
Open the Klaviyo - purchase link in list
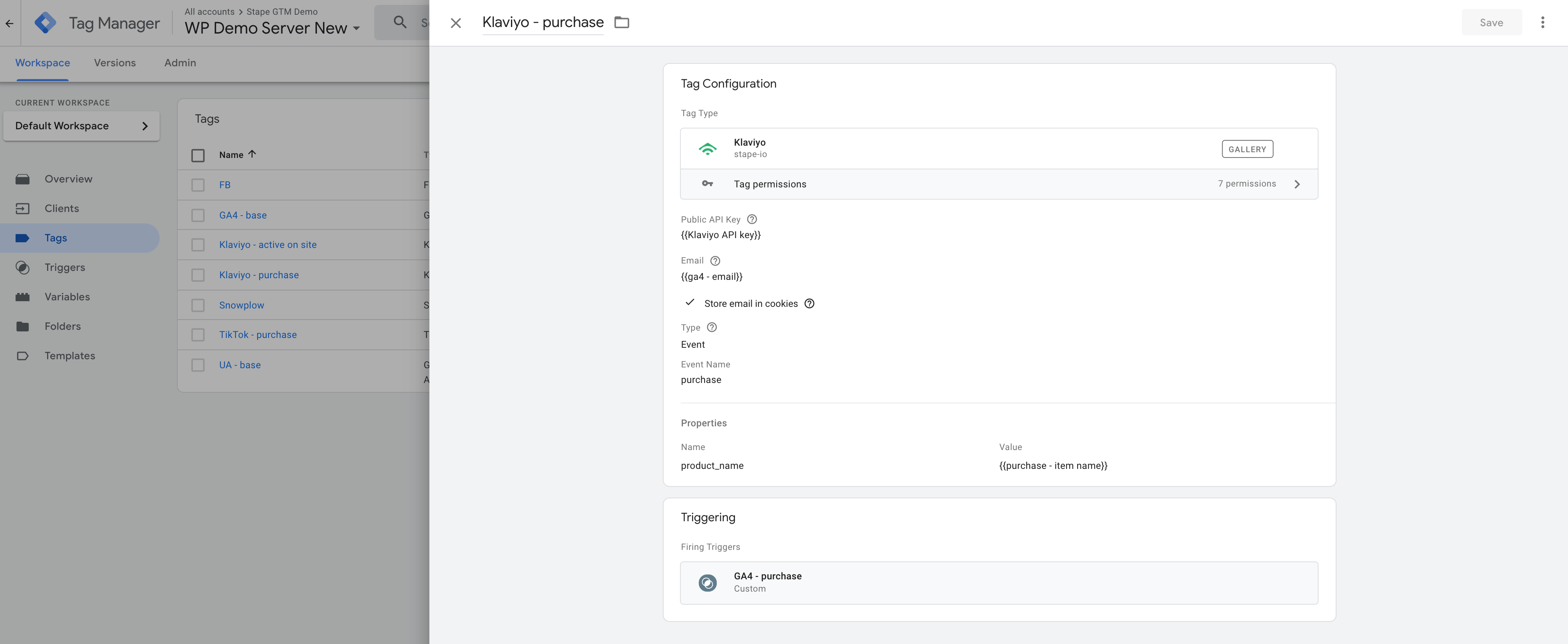[x=259, y=275]
